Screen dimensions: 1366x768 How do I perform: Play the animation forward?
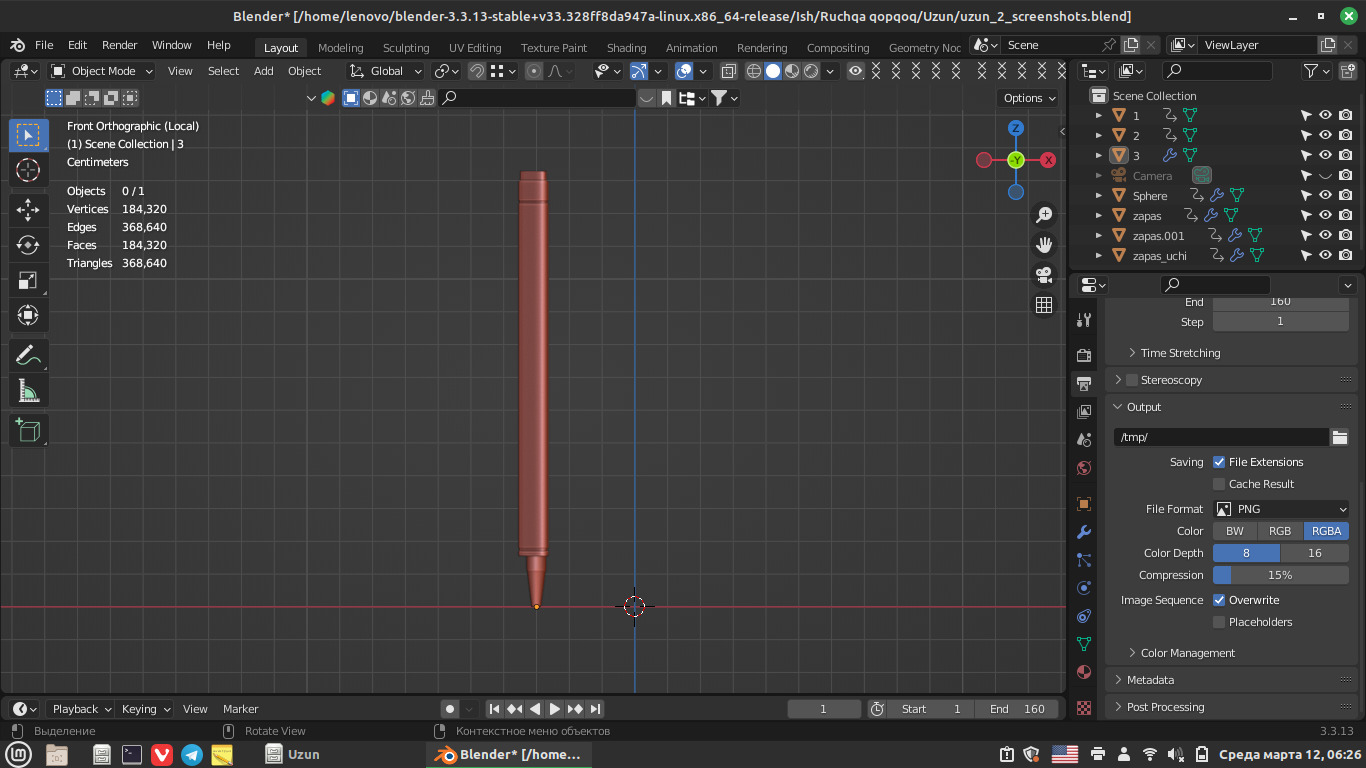tap(555, 709)
